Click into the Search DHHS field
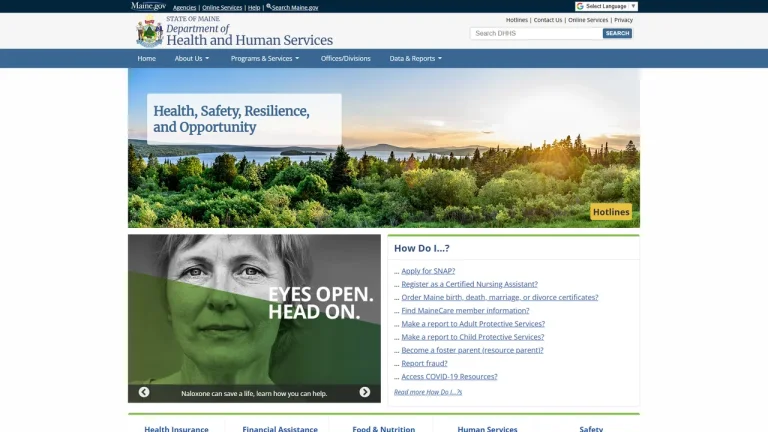Image resolution: width=768 pixels, height=432 pixels. coord(536,33)
